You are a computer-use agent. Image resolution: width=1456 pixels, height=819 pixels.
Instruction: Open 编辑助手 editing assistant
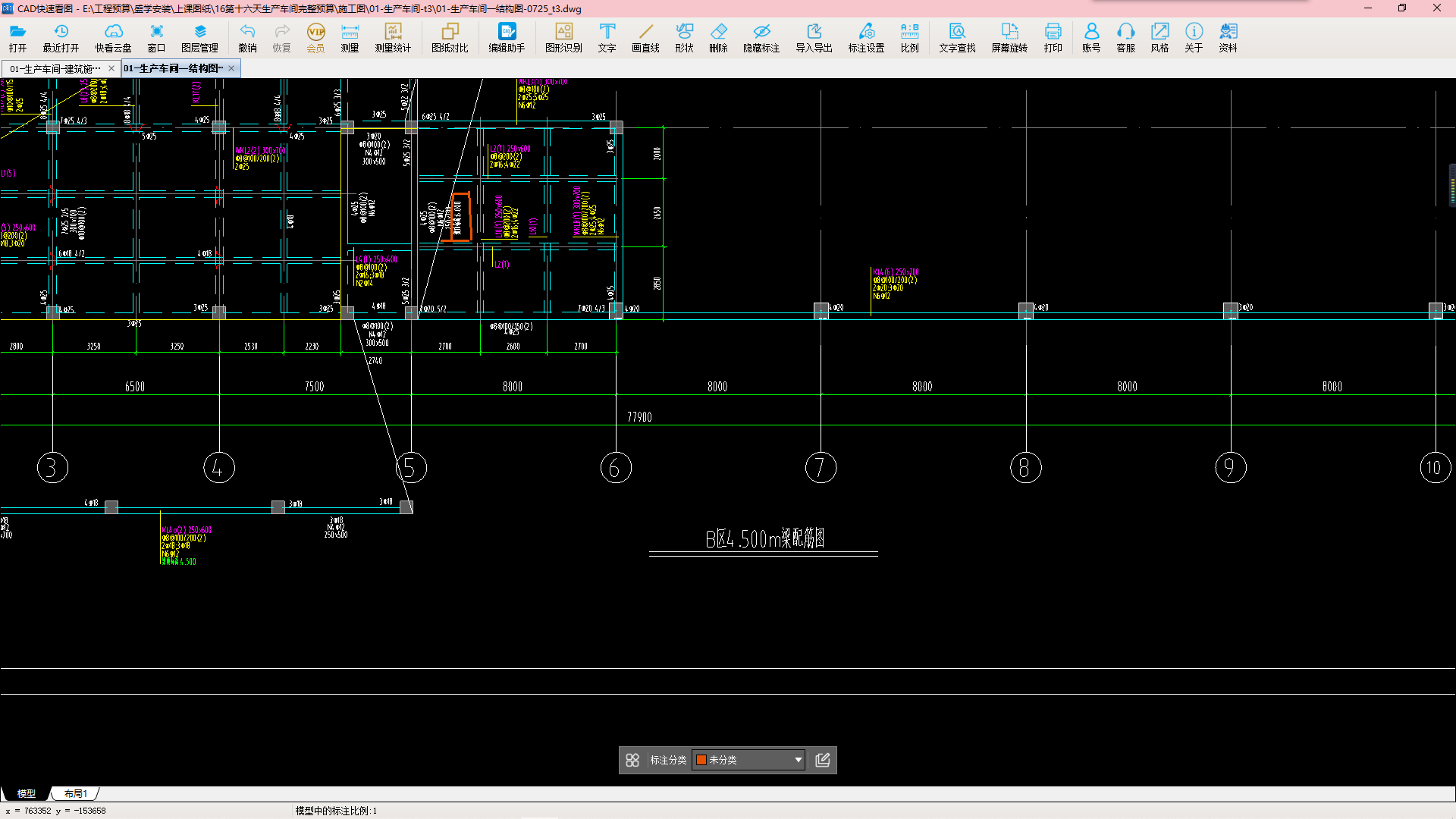(x=507, y=37)
